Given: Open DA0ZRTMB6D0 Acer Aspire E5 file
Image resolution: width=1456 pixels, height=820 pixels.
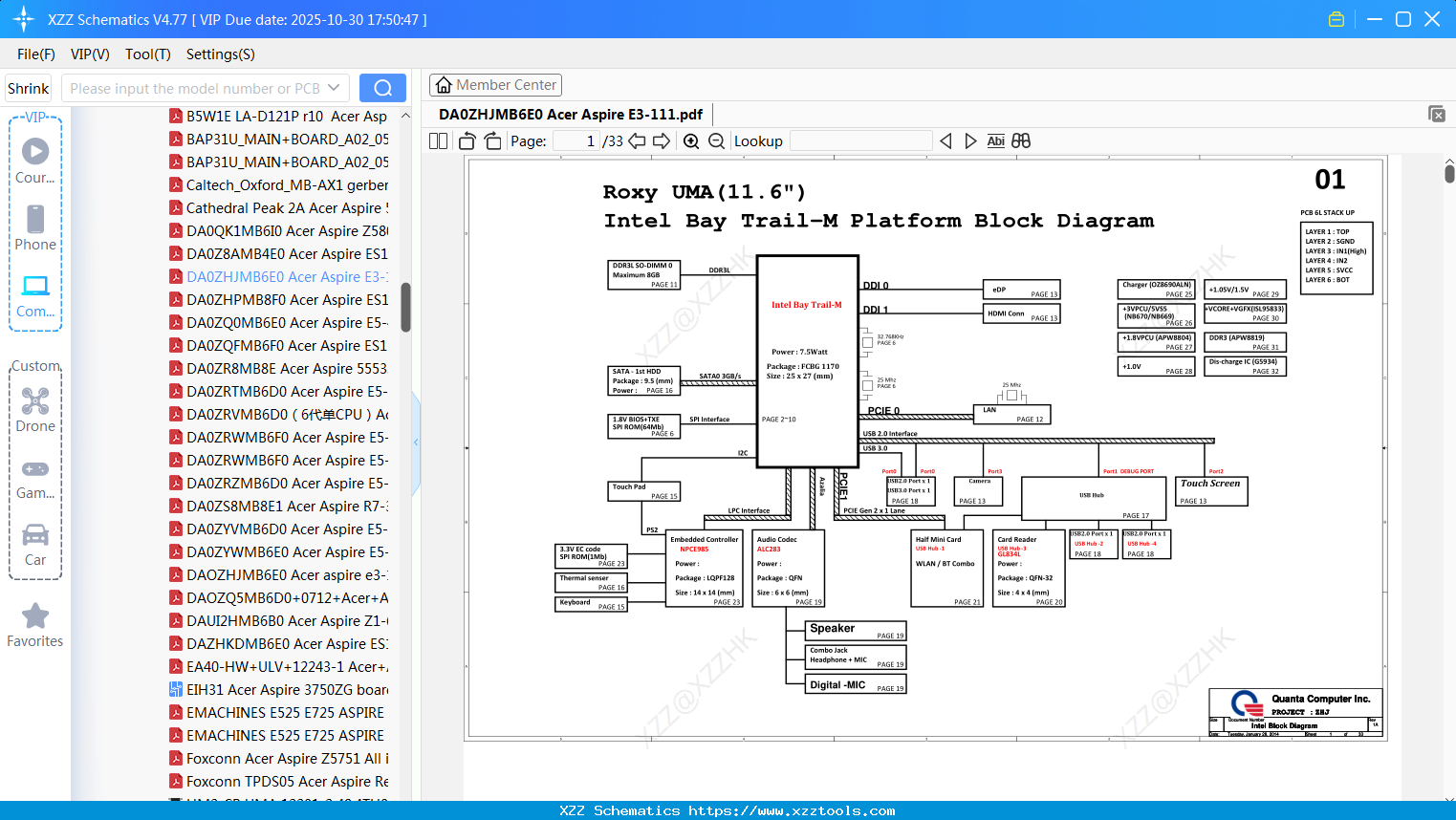Looking at the screenshot, I should [x=287, y=392].
